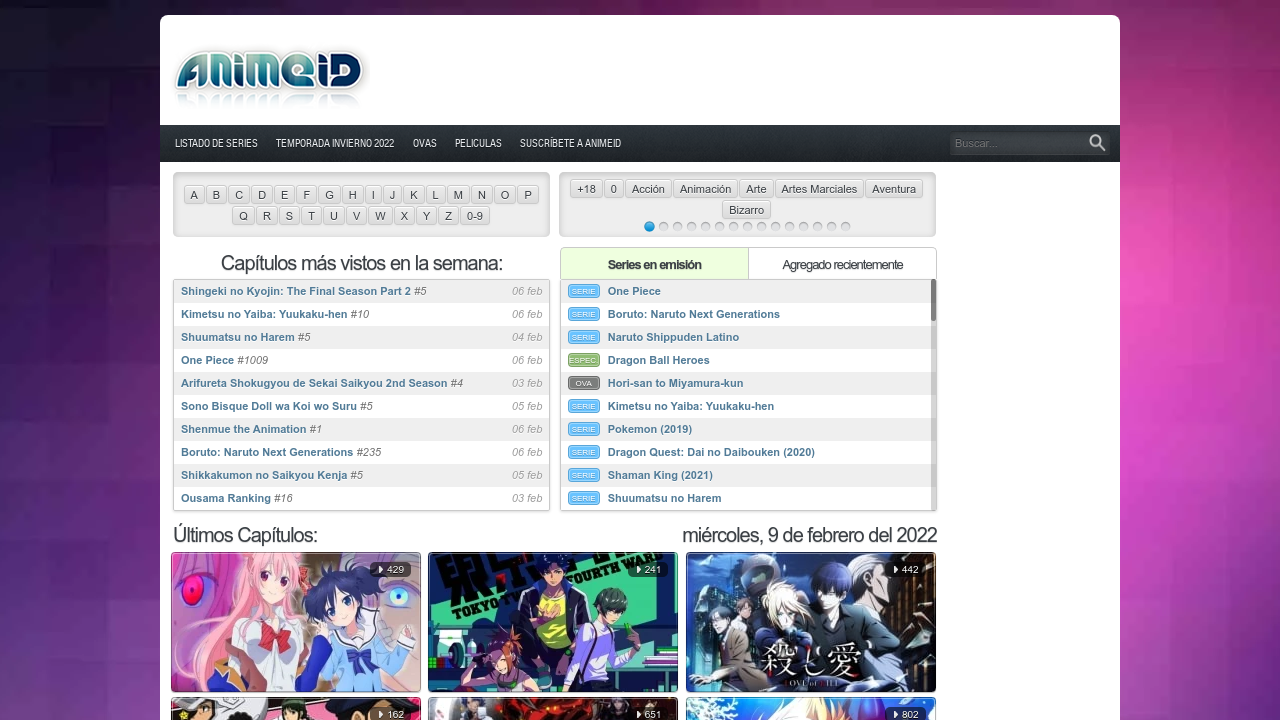Open Shingeki no Kyojin Final Season Part 2 #5

pos(304,291)
